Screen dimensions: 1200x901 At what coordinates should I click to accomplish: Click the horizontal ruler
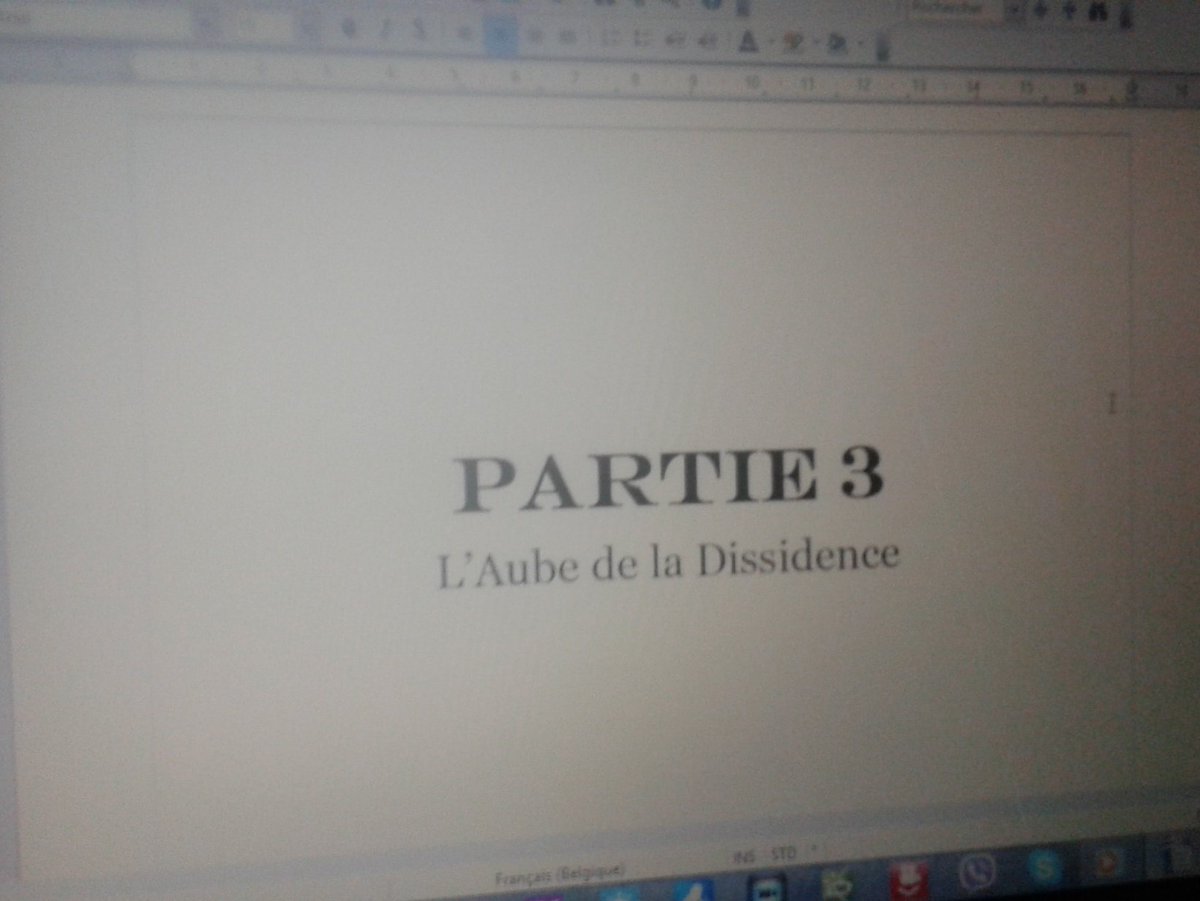click(x=600, y=82)
